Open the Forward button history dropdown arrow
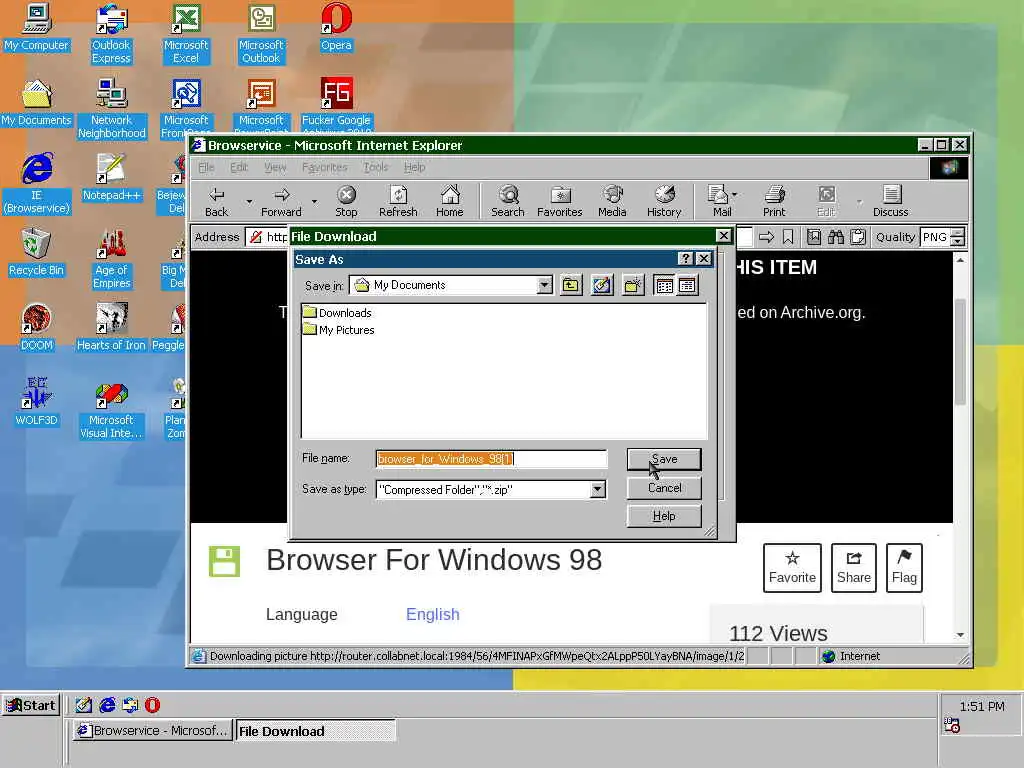 tap(314, 202)
